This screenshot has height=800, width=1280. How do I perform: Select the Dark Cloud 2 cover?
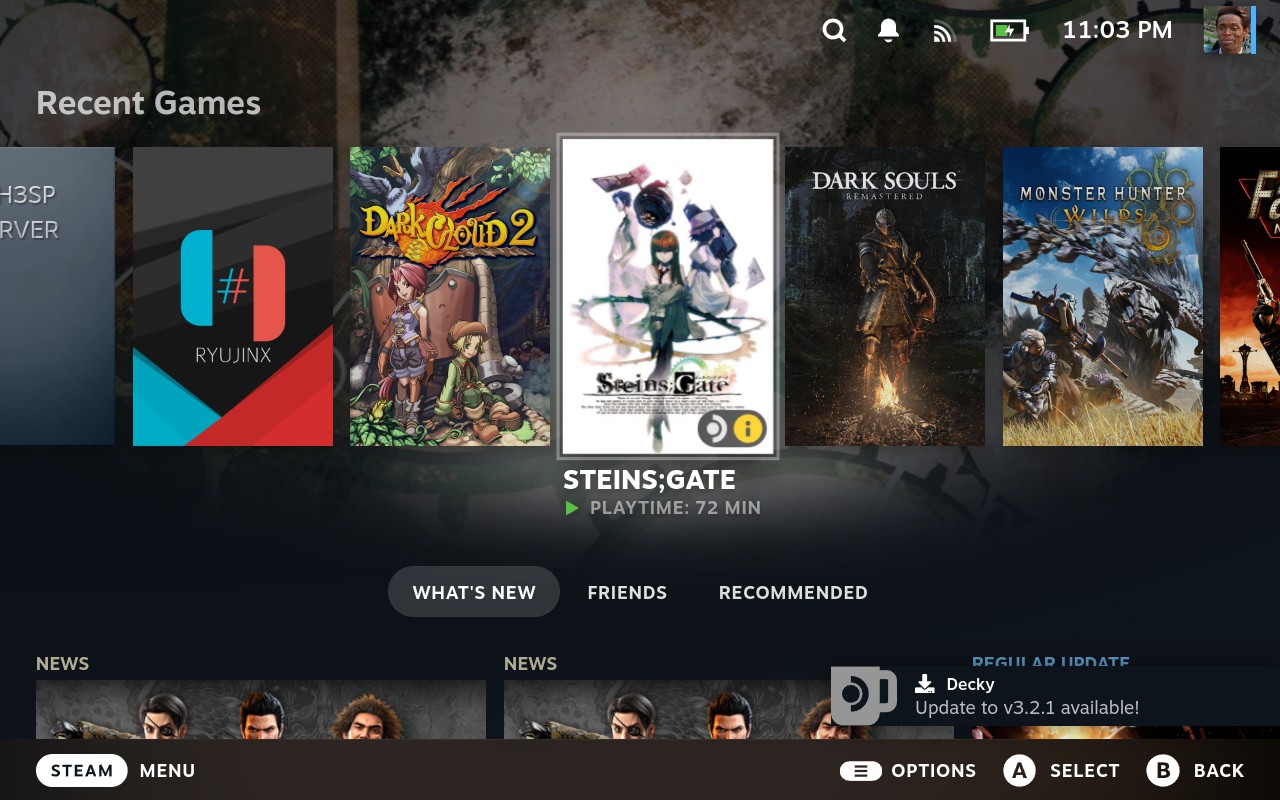pyautogui.click(x=450, y=296)
